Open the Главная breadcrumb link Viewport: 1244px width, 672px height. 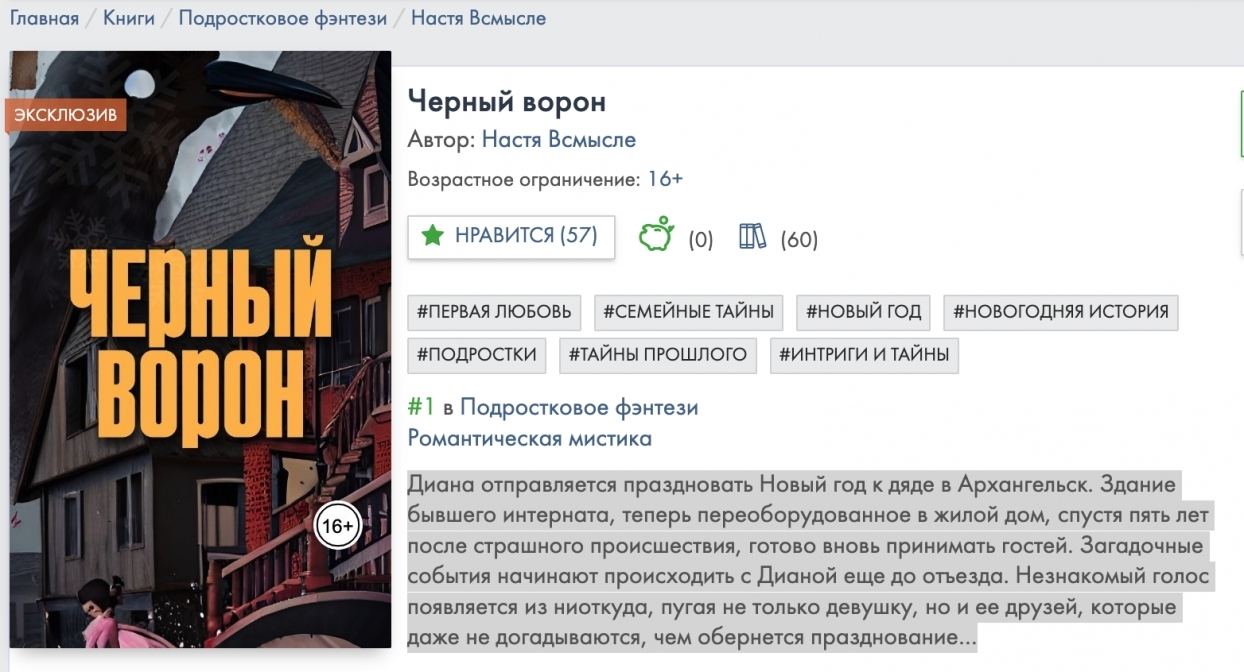pos(44,18)
